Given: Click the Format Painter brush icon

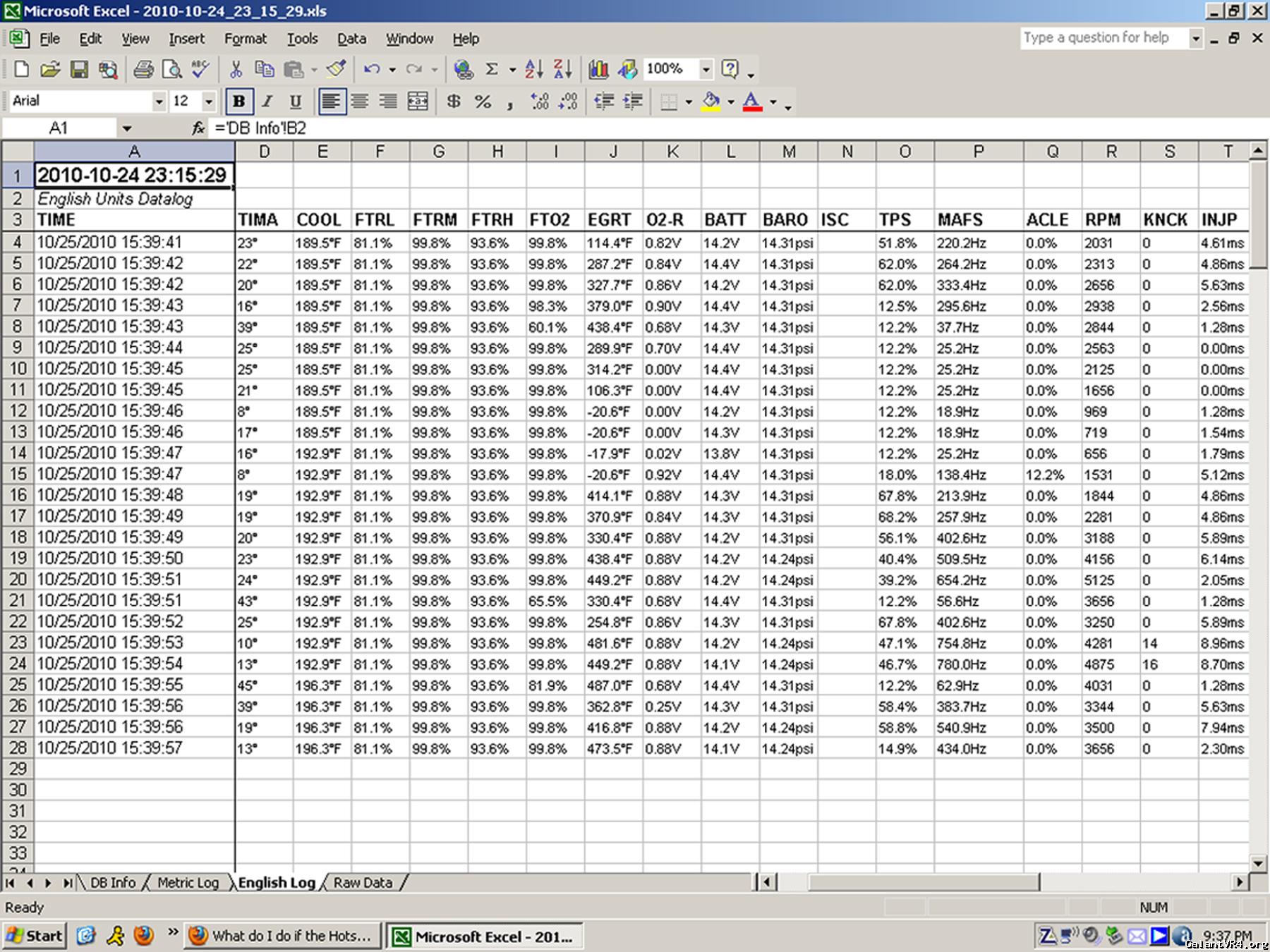Looking at the screenshot, I should (337, 69).
